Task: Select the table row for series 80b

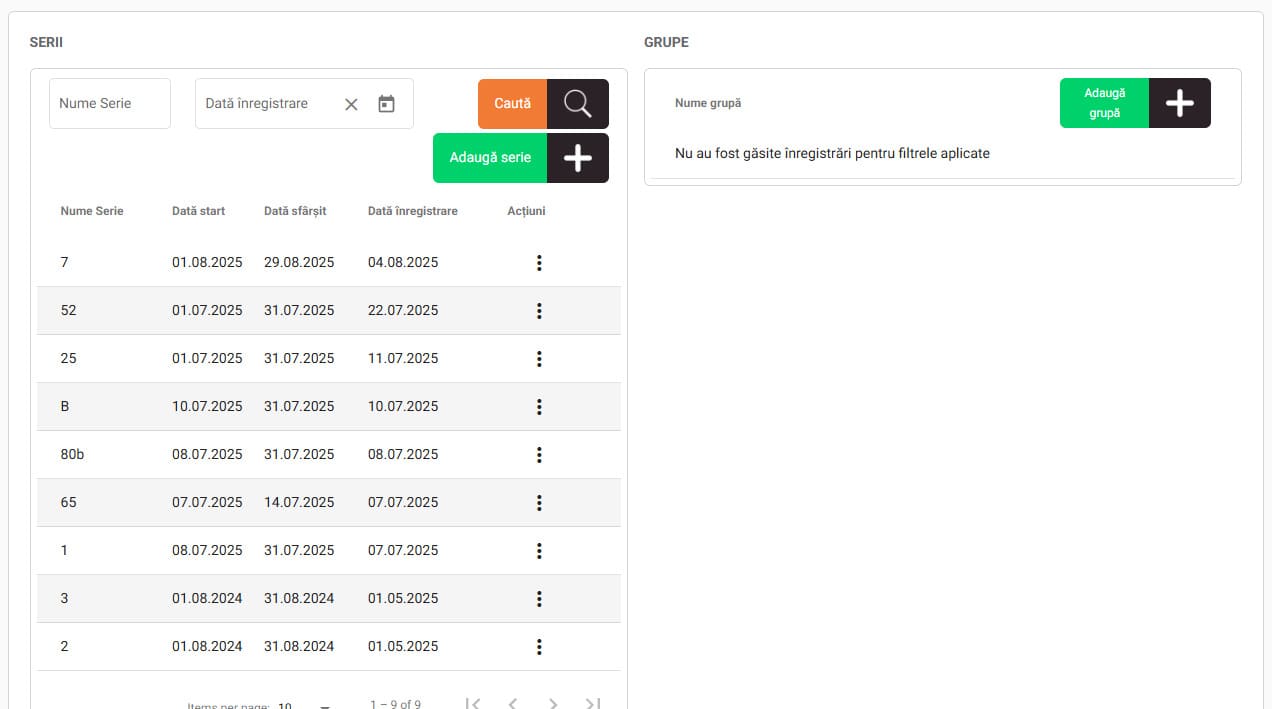Action: (x=300, y=455)
